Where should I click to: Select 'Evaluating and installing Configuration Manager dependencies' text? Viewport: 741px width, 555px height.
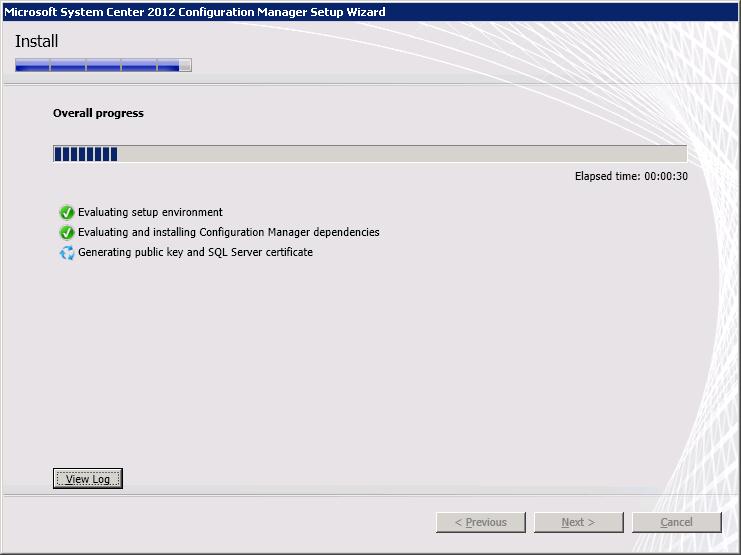[x=228, y=232]
